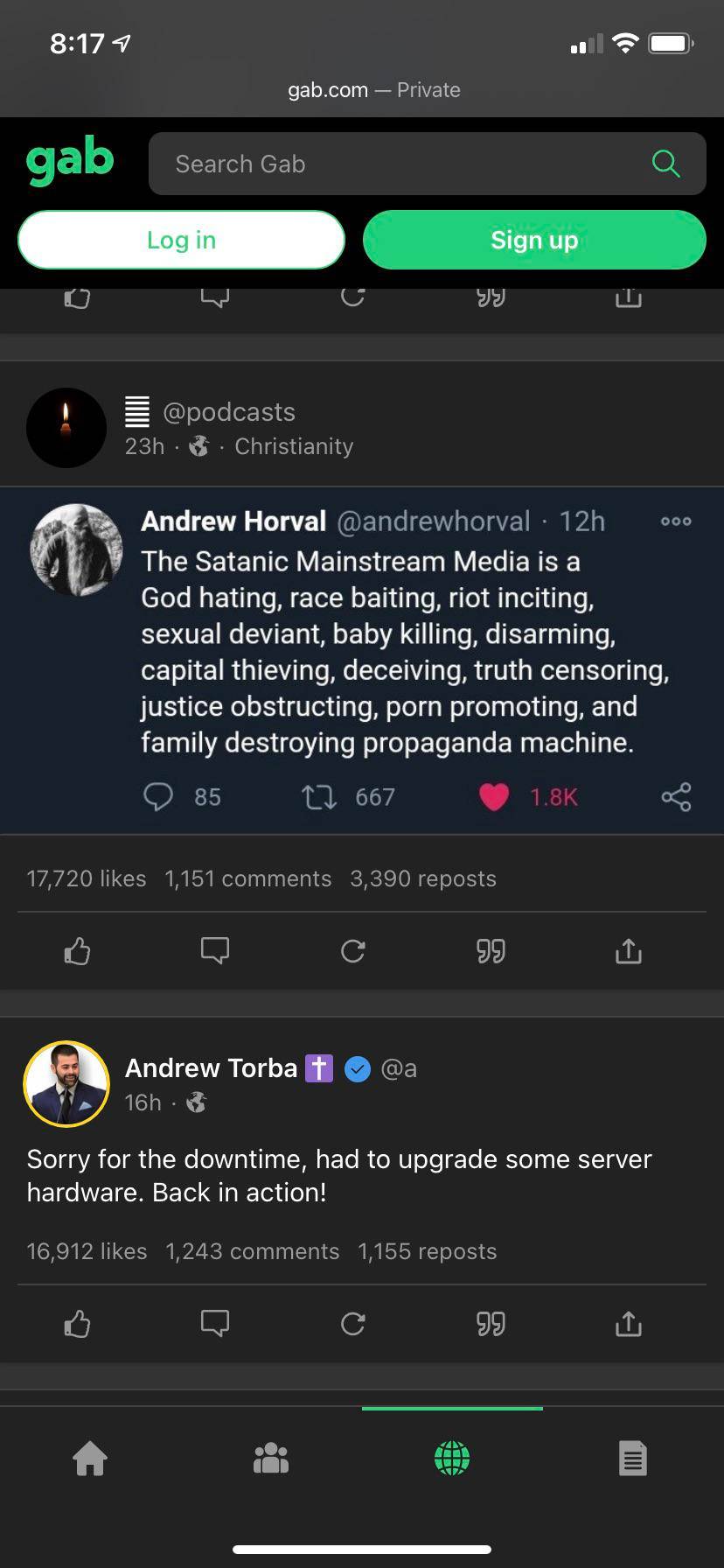Open three-dot menu on Andrew Horval tweet

point(676,521)
